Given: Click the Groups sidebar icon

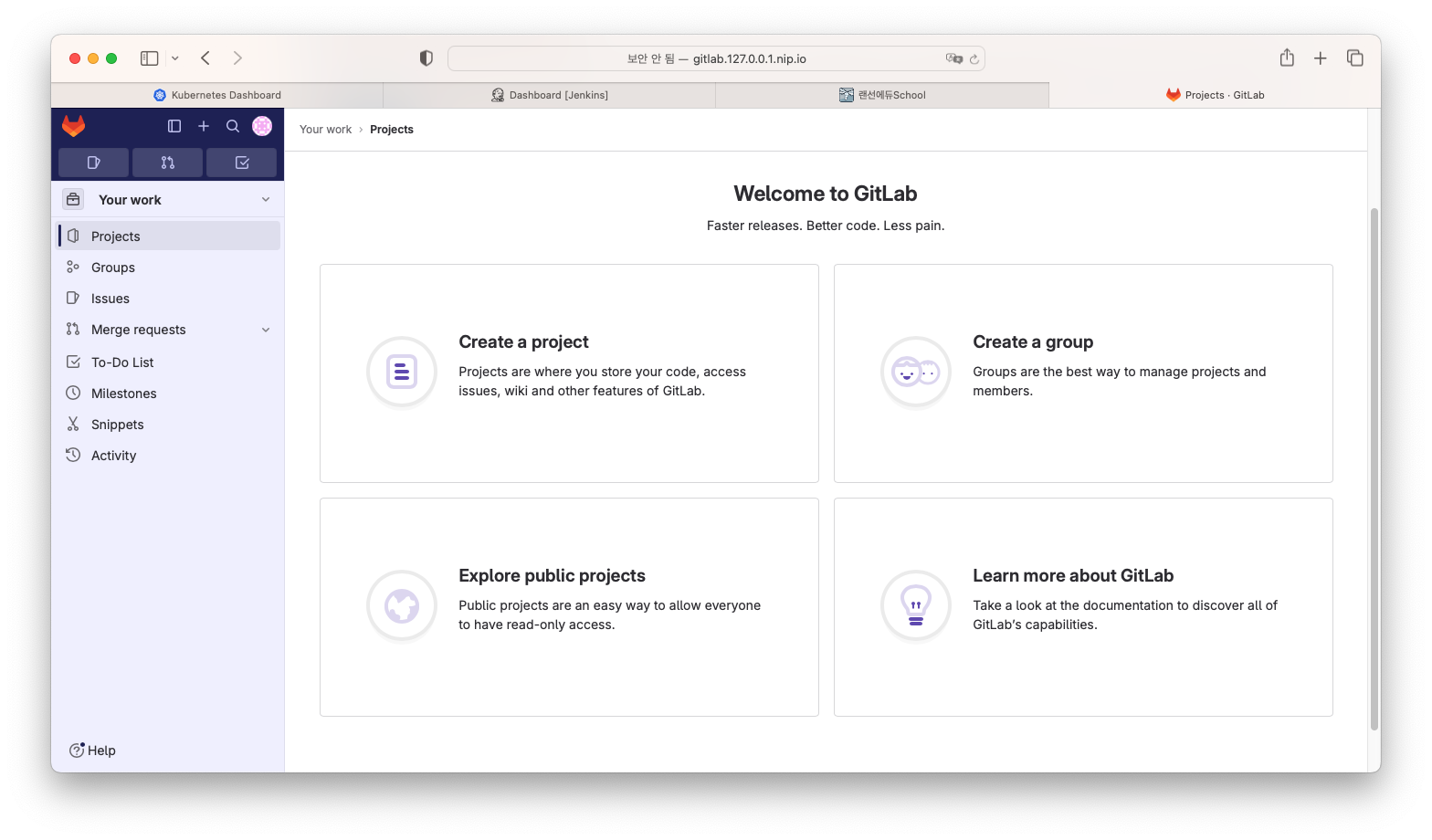Looking at the screenshot, I should point(73,267).
